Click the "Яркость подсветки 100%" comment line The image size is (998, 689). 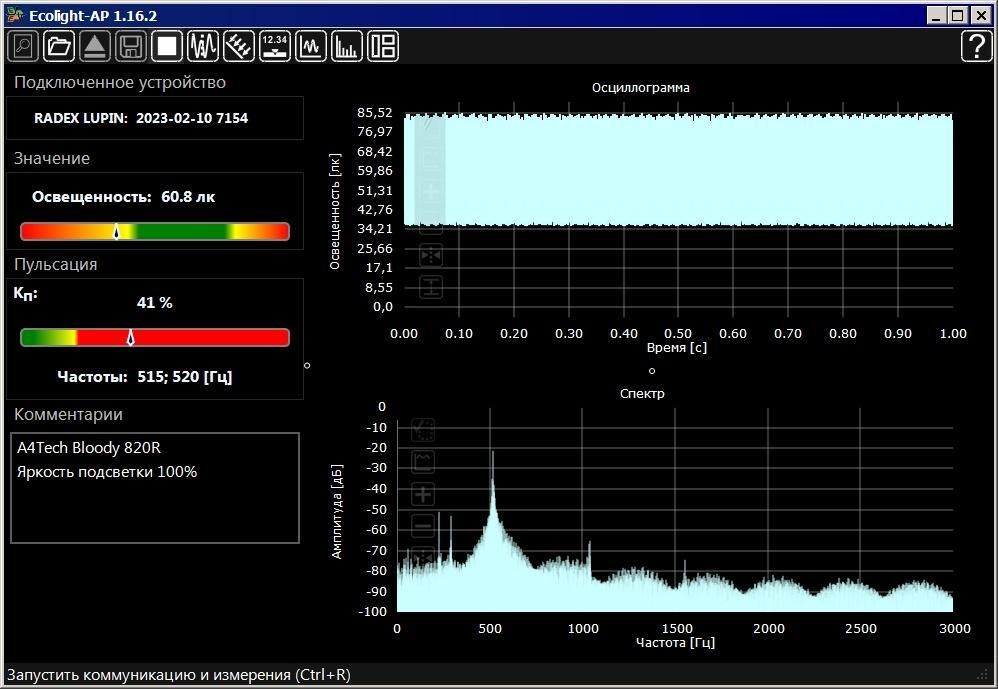[107, 472]
